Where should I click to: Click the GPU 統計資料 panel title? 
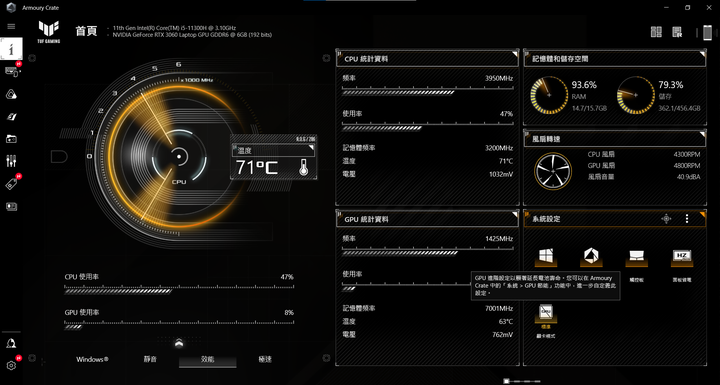pos(366,219)
